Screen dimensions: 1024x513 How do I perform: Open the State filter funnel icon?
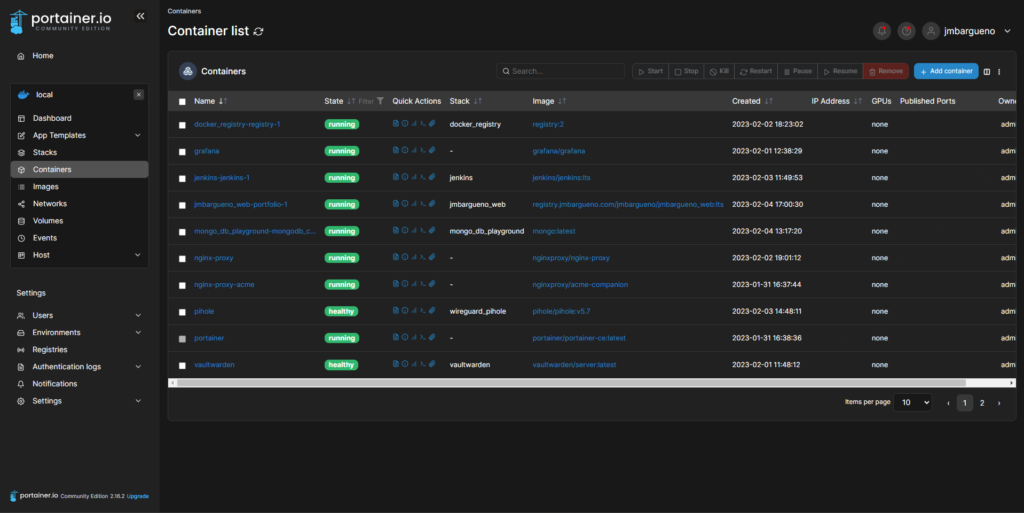(380, 101)
